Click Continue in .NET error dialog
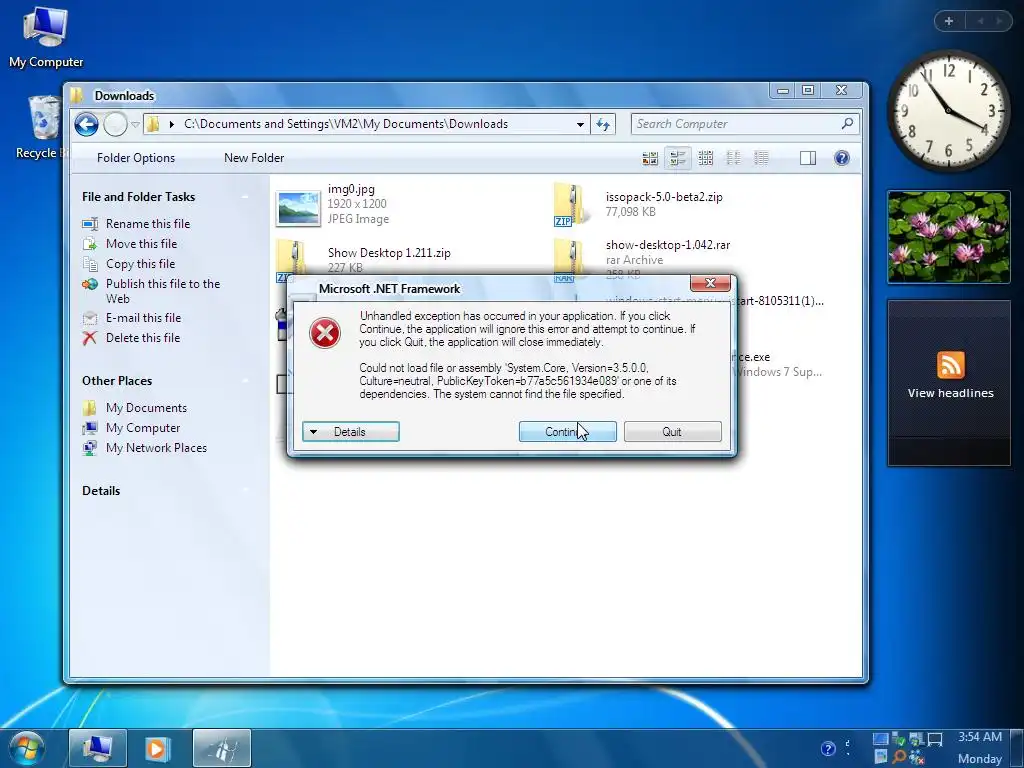The height and width of the screenshot is (768, 1024). pos(568,432)
